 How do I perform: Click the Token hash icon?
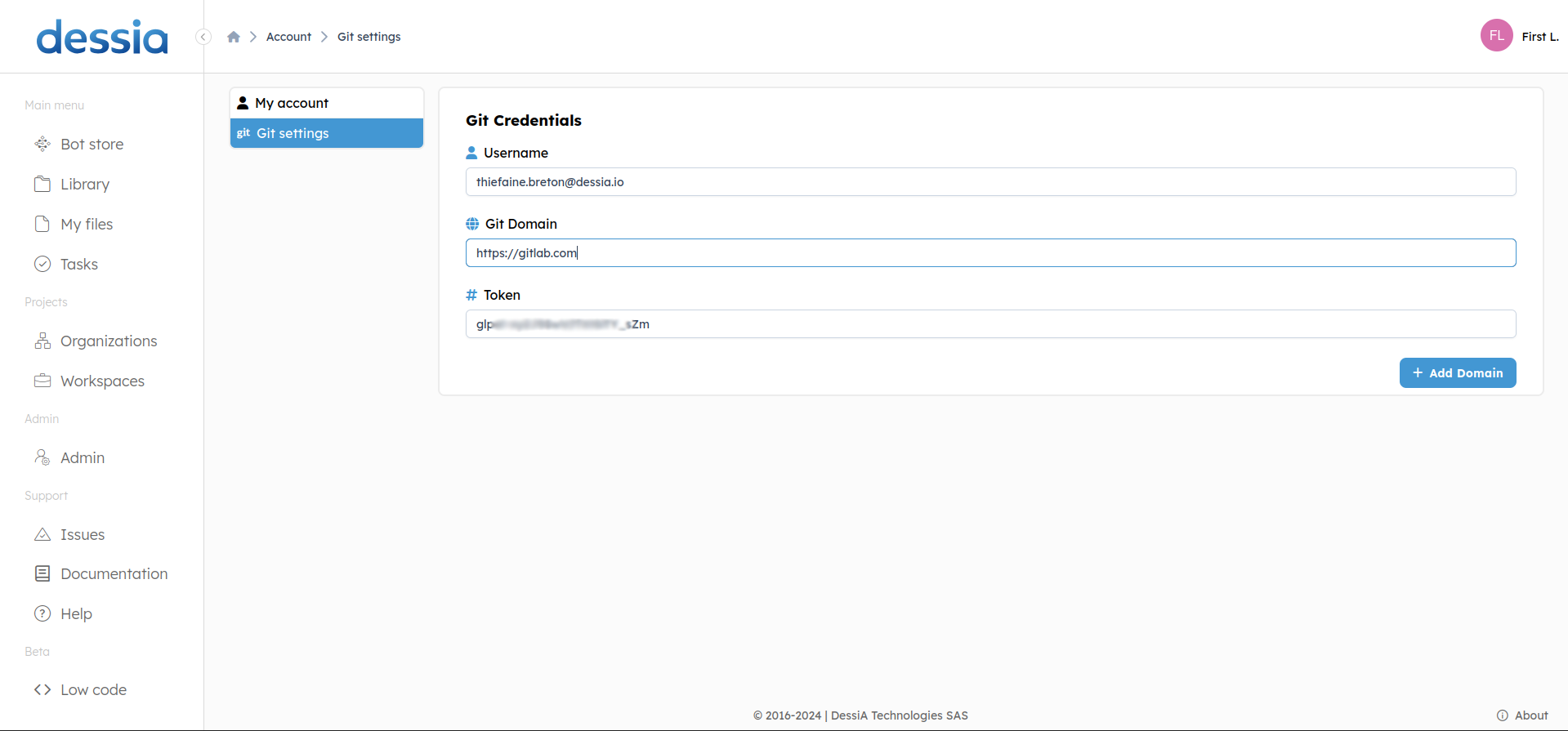(x=471, y=295)
